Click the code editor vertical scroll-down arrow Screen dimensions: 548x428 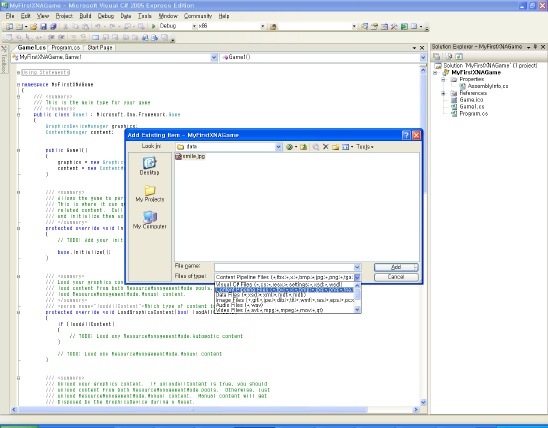coord(423,402)
